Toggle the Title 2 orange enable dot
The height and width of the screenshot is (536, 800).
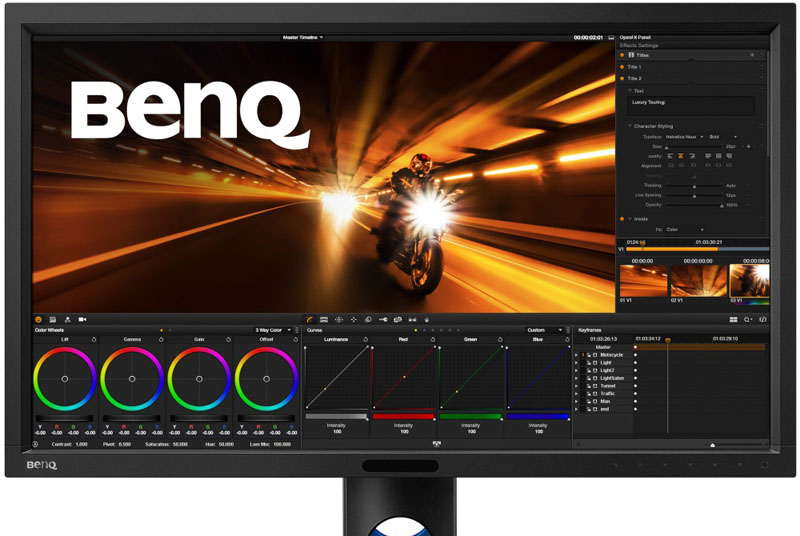pyautogui.click(x=622, y=79)
